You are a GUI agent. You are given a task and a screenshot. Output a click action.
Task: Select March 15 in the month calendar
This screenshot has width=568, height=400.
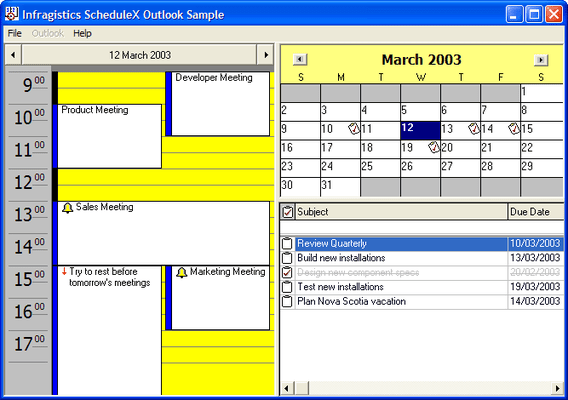point(542,130)
